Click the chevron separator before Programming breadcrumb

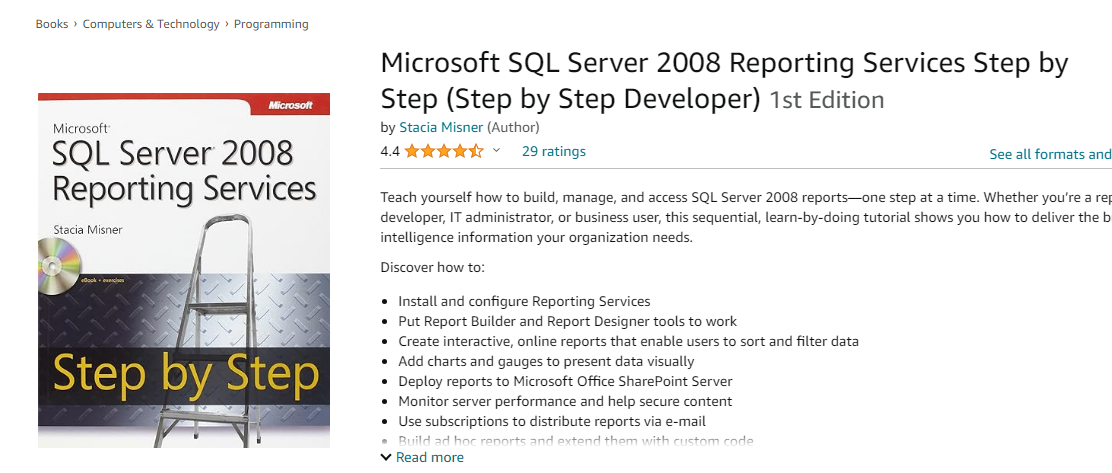point(227,24)
